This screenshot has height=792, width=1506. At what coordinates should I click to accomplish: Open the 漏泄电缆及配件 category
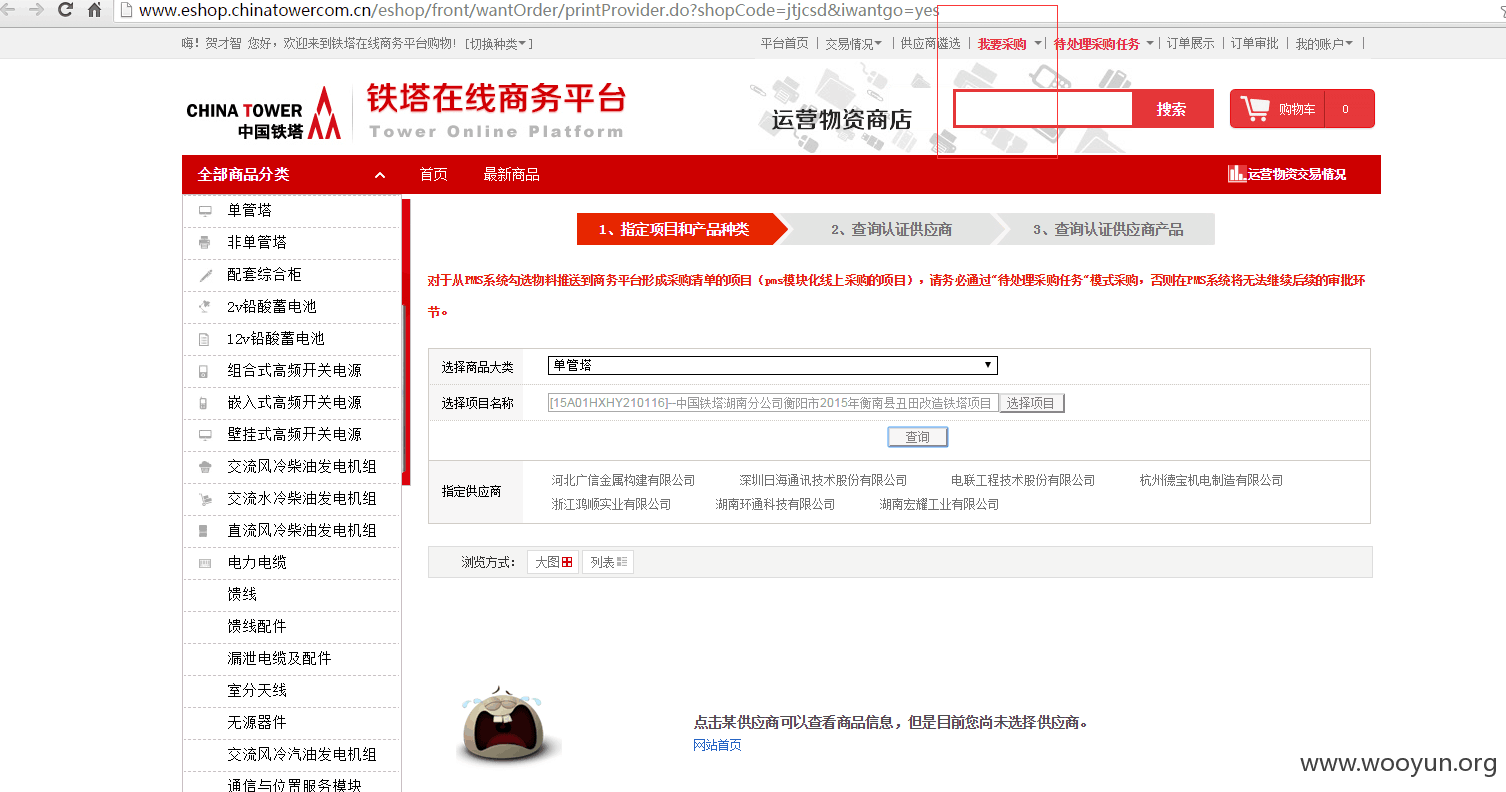(x=279, y=658)
